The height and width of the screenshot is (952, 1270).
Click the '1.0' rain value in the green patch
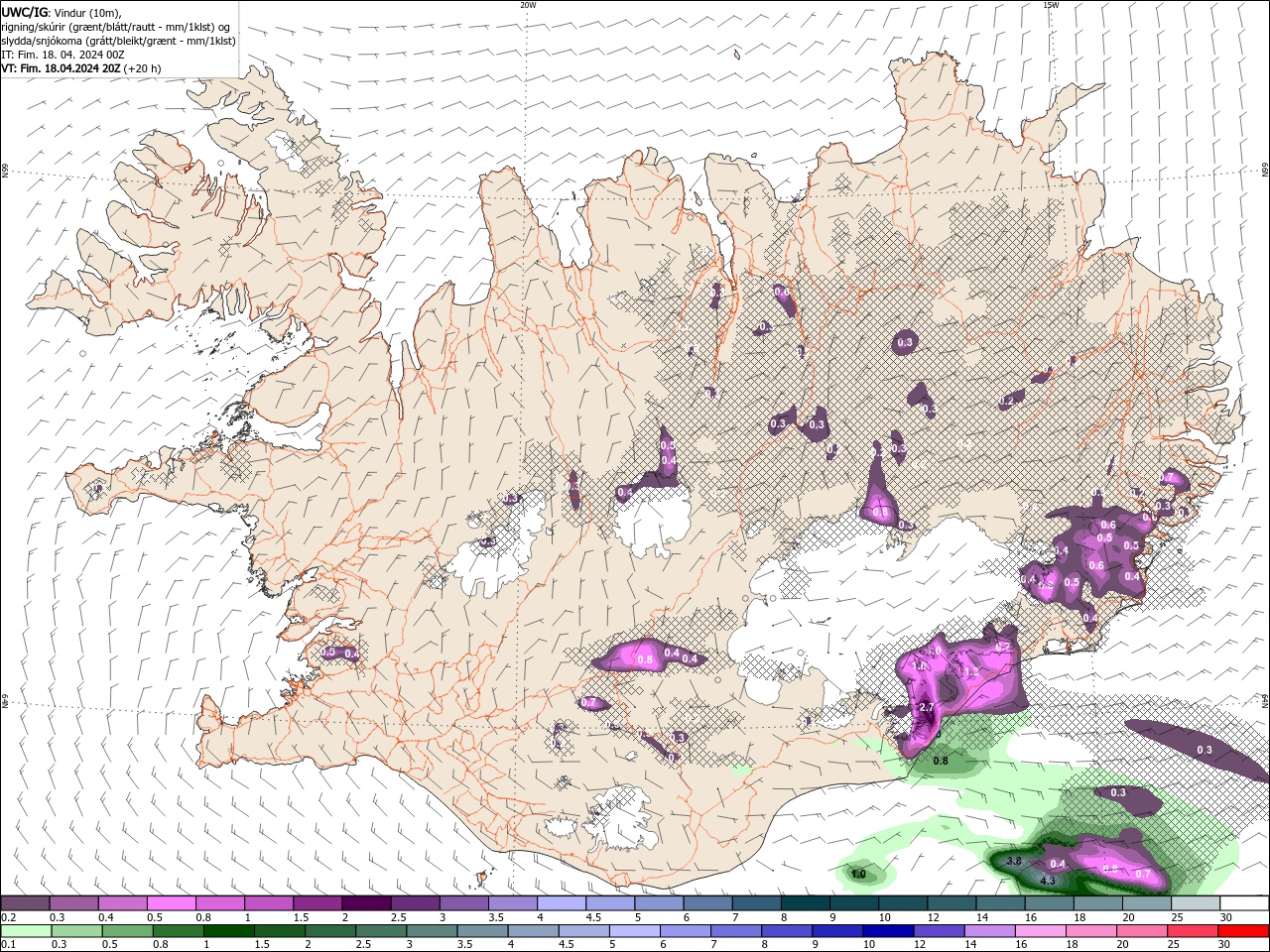pos(858,874)
